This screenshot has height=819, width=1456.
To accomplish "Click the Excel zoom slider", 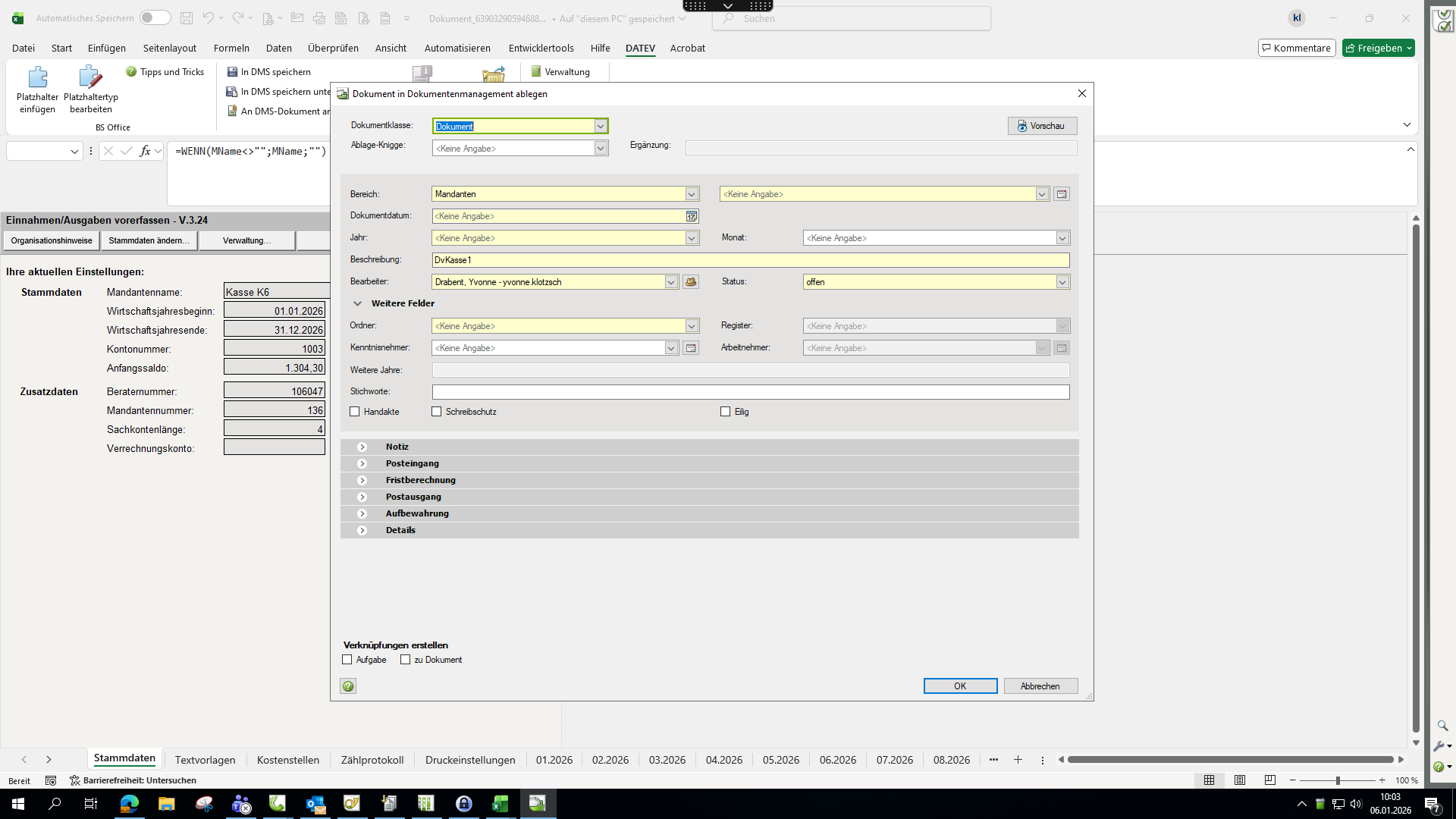I will point(1338,780).
